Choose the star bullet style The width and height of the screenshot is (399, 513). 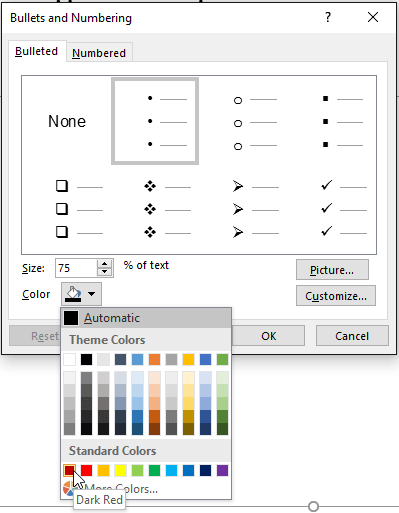[x=155, y=209]
